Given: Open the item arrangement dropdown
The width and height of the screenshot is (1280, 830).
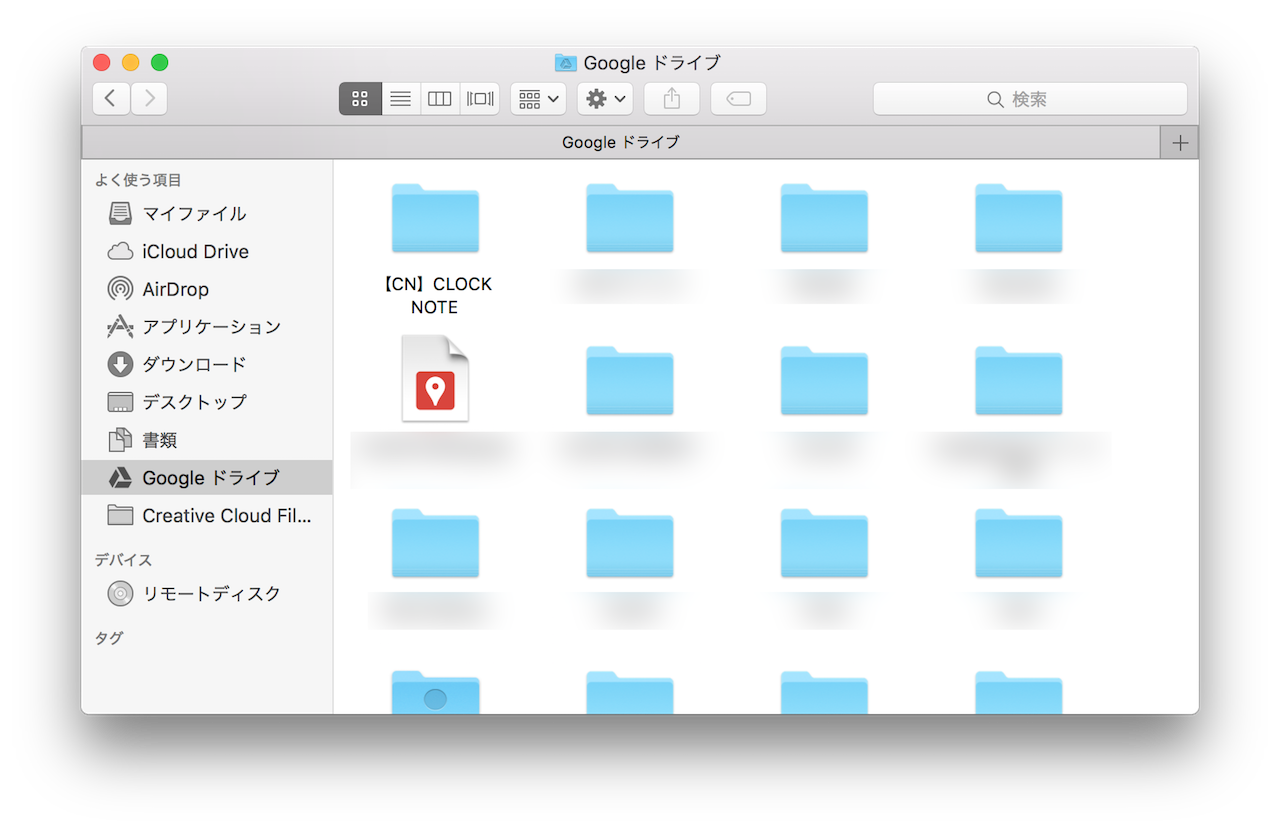Looking at the screenshot, I should tap(539, 99).
